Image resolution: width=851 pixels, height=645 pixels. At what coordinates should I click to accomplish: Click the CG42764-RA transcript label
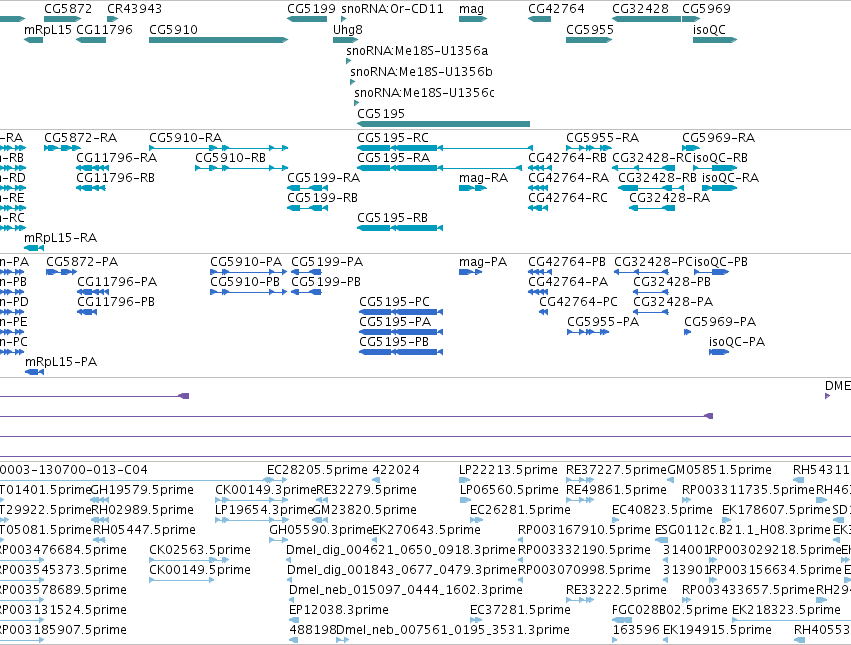(569, 178)
